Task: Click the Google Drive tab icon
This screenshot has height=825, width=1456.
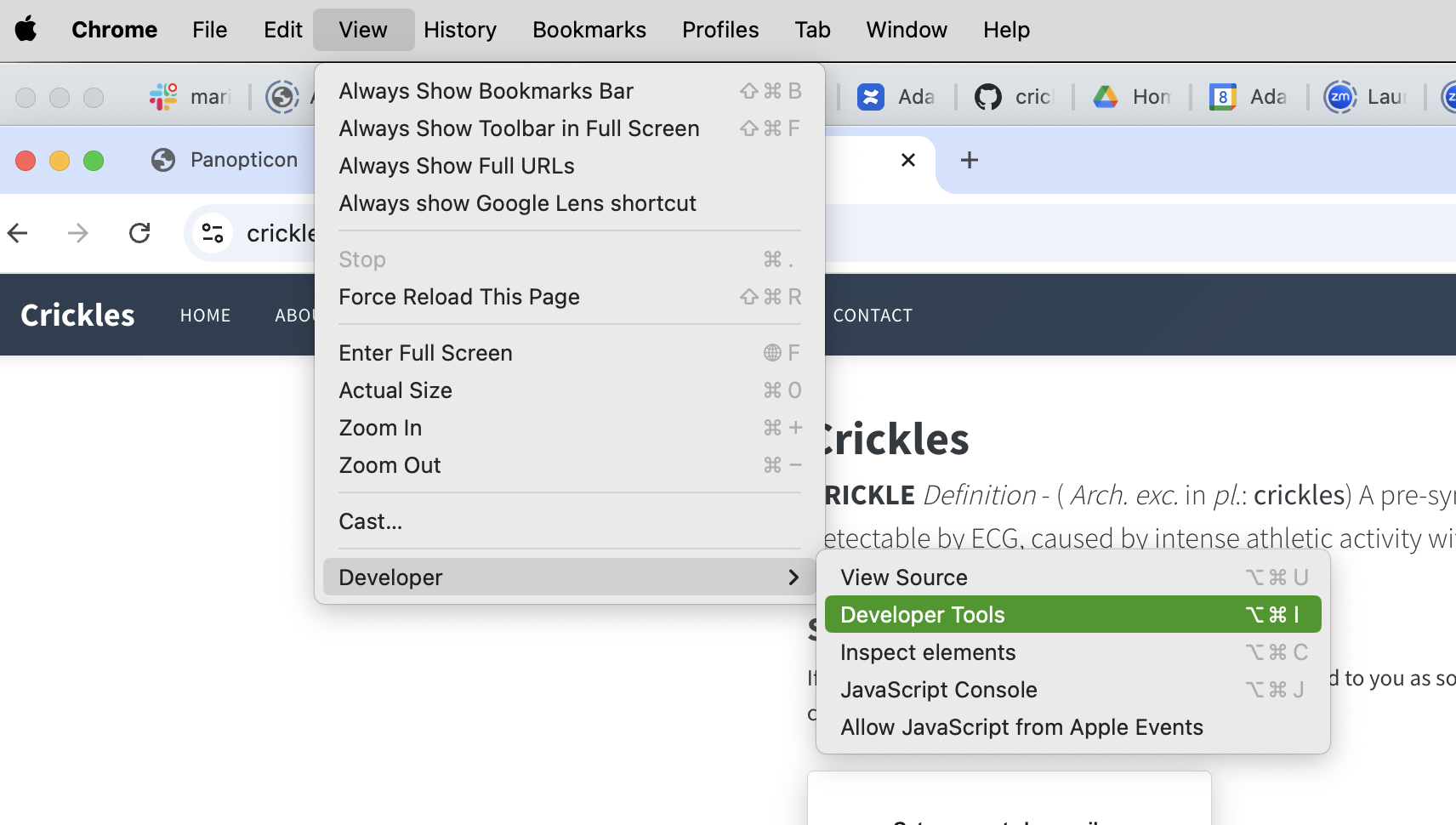Action: (x=1105, y=97)
